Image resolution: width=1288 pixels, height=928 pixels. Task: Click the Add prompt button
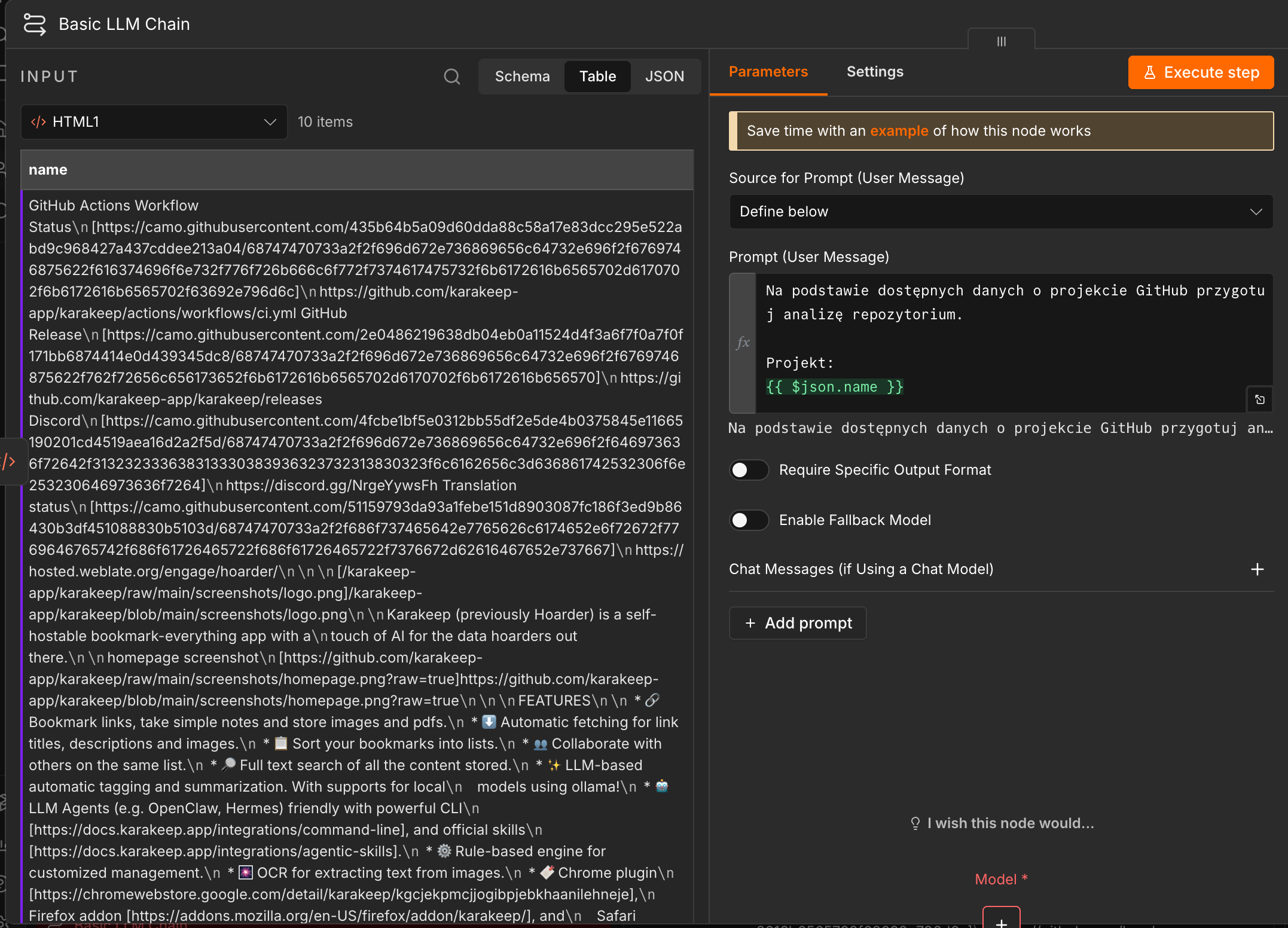[798, 623]
